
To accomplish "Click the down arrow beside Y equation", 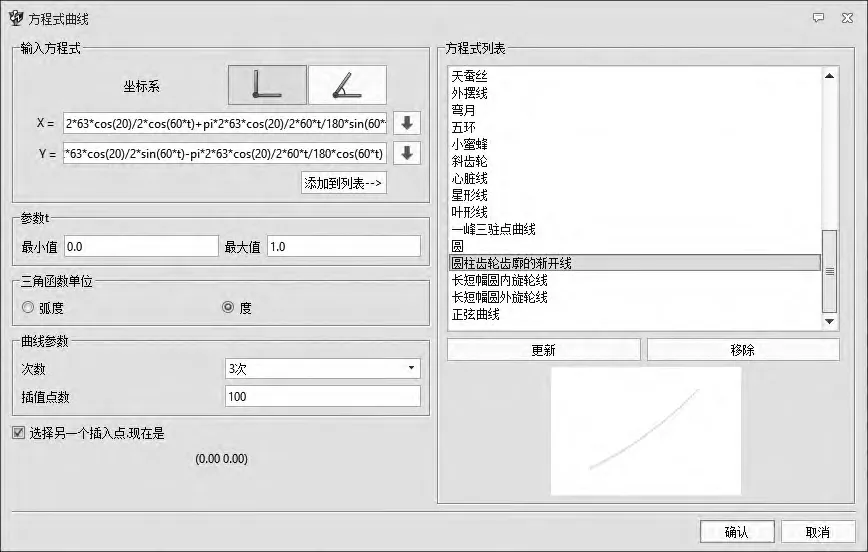I will (x=407, y=154).
